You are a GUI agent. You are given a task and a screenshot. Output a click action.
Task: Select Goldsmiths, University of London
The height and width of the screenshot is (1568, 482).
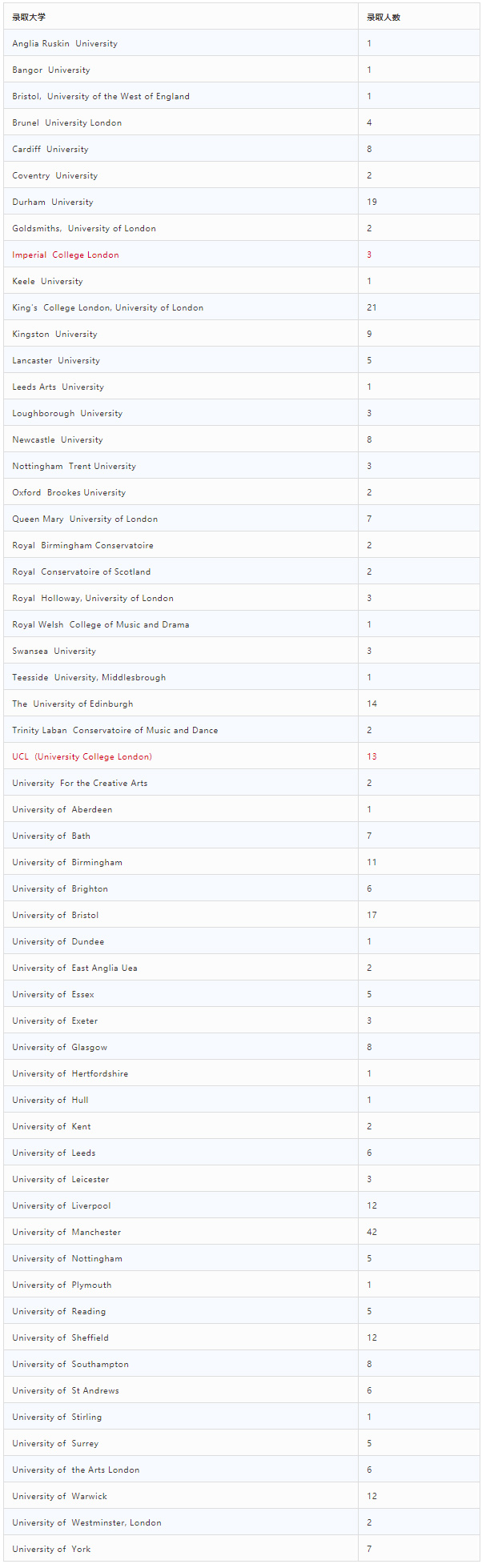tap(84, 228)
